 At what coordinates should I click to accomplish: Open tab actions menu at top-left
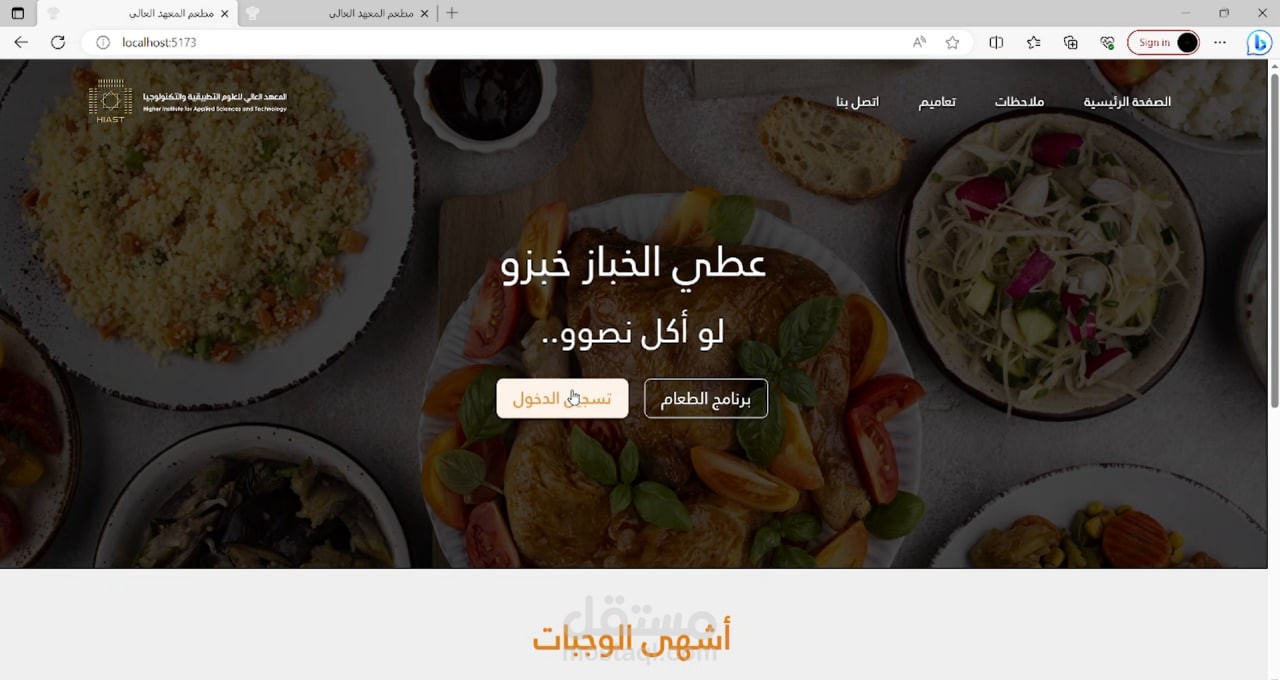17,13
